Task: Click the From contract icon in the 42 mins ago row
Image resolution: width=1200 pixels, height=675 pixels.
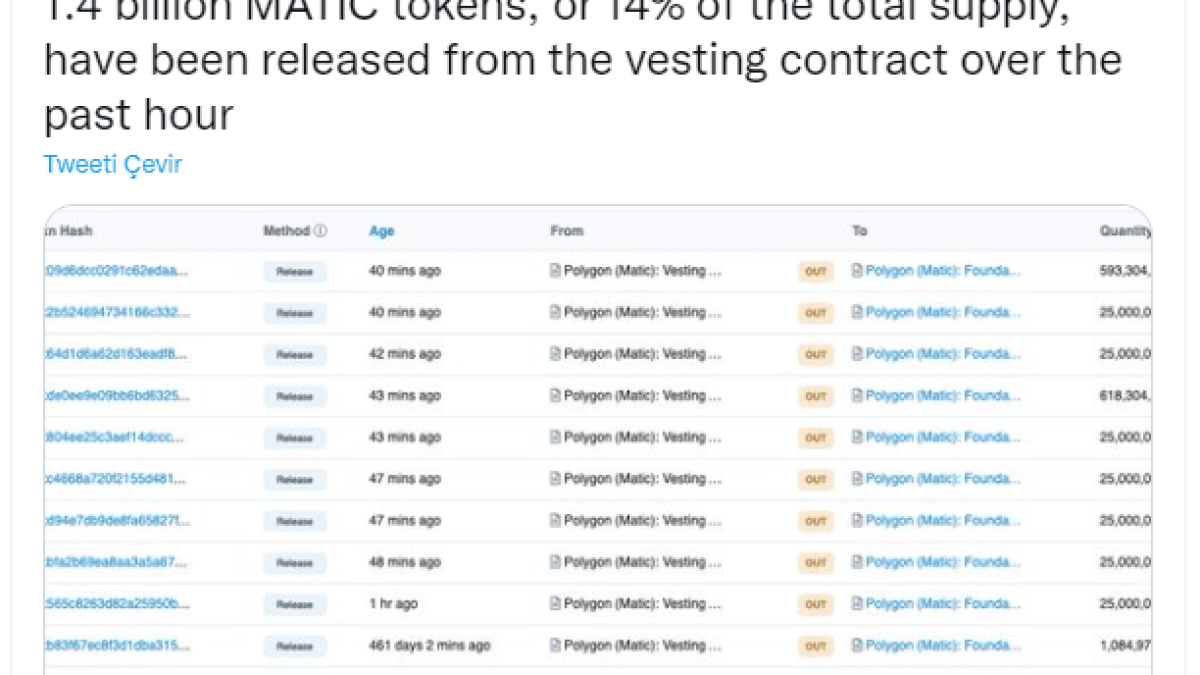Action: 556,354
